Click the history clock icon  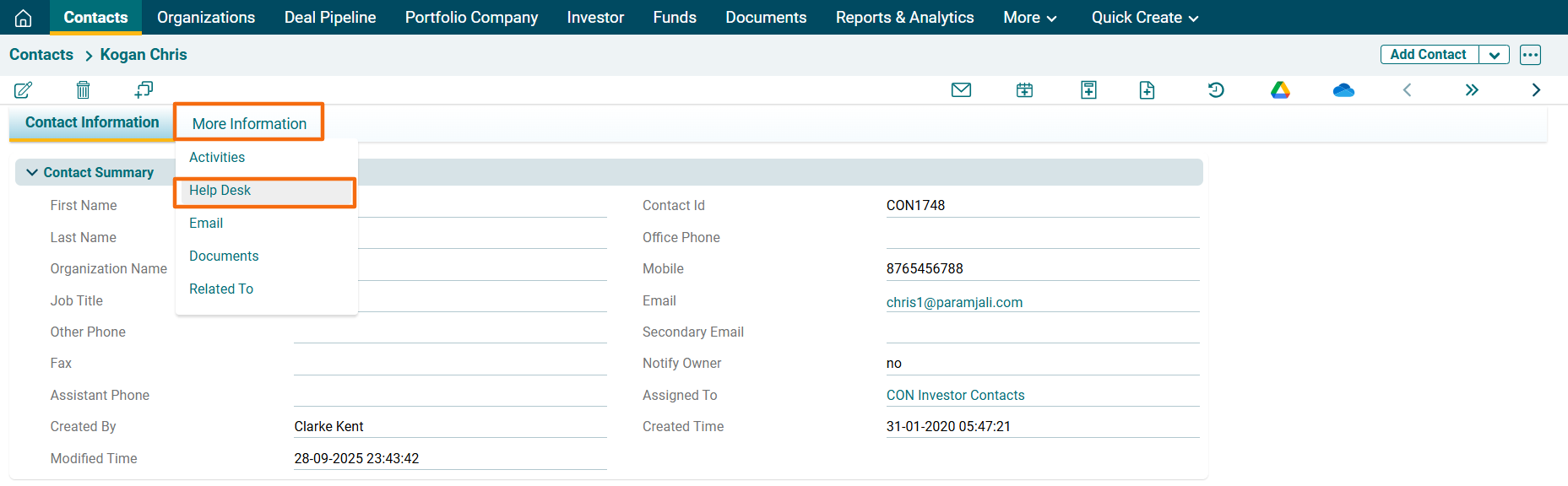1216,90
